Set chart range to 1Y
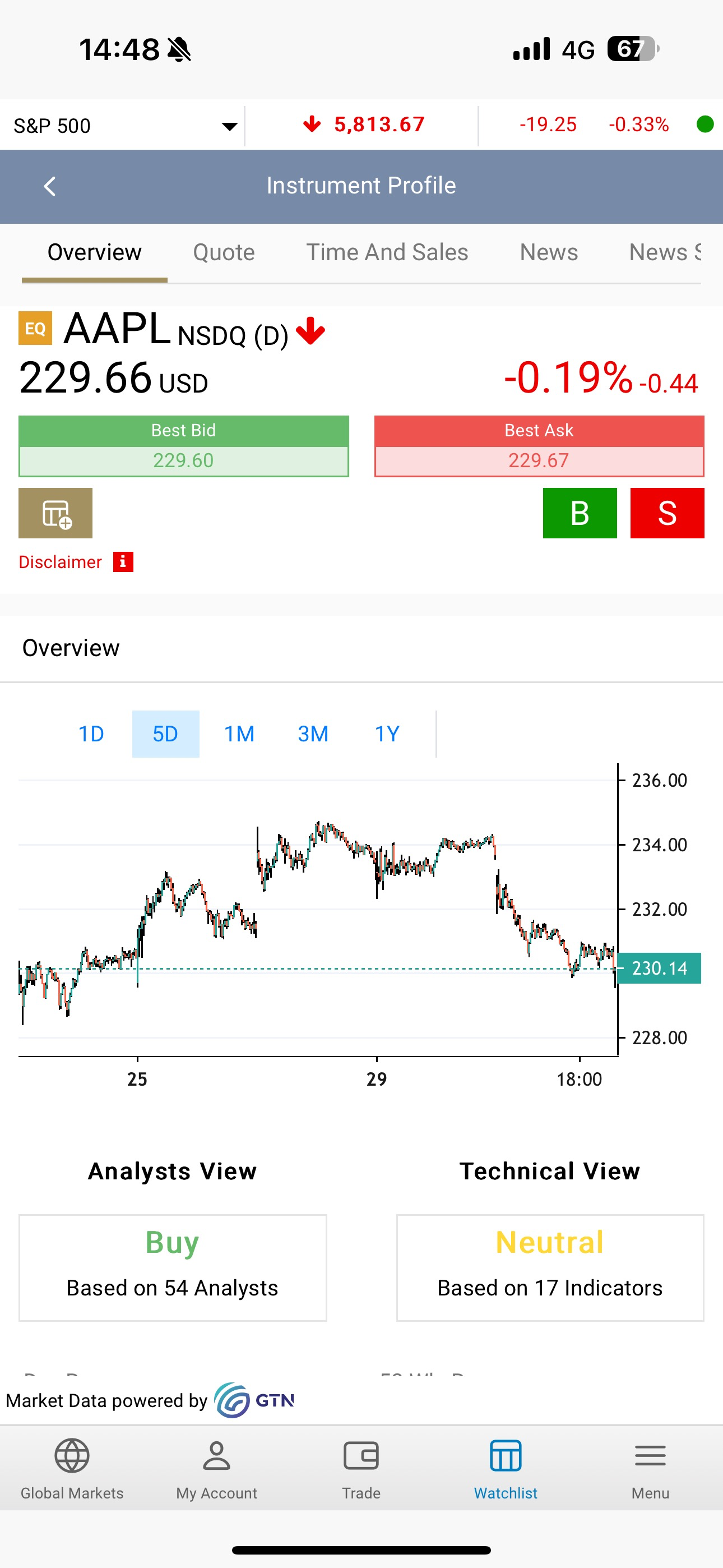The height and width of the screenshot is (1568, 723). coord(387,734)
